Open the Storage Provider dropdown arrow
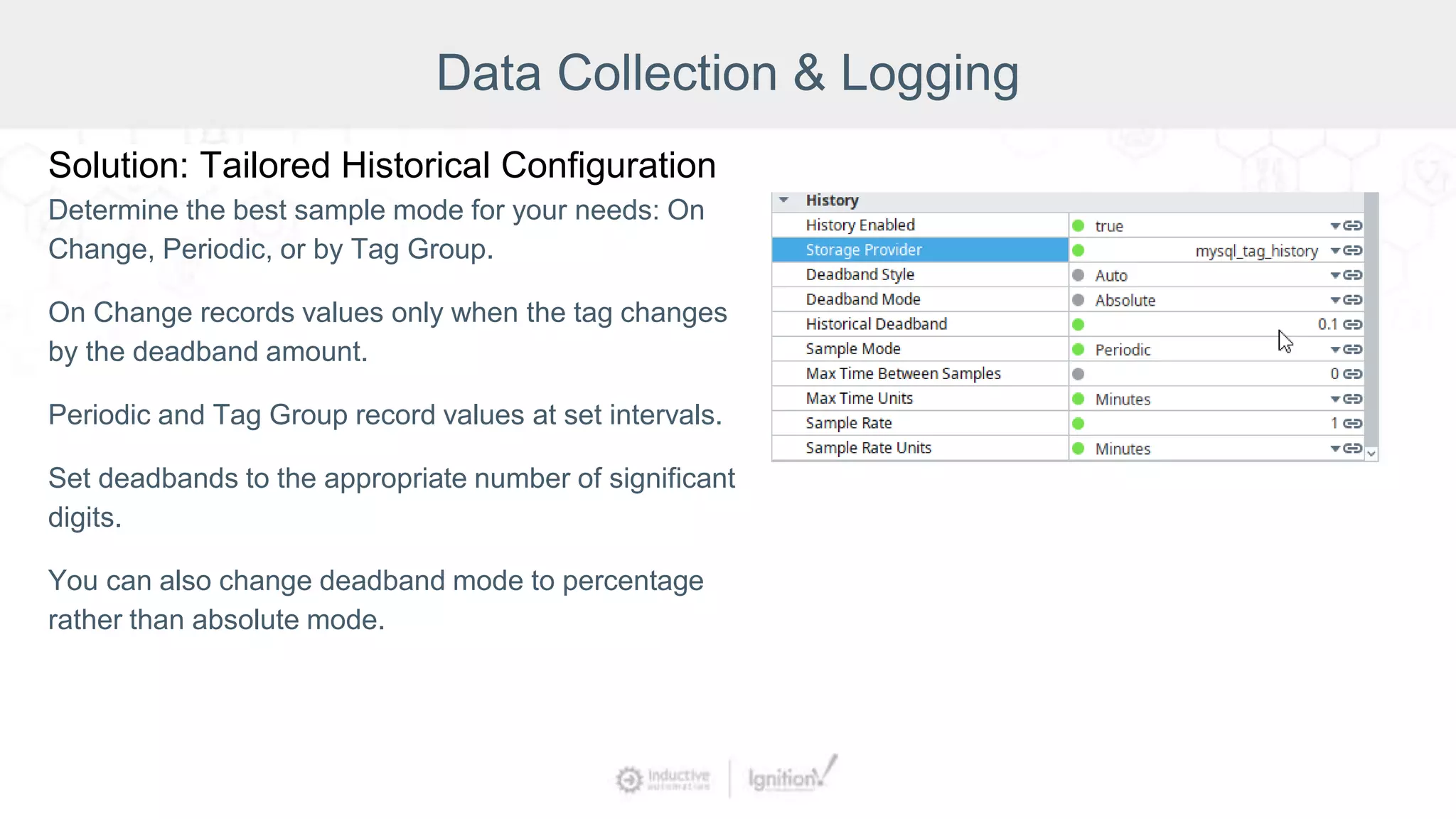 1335,251
